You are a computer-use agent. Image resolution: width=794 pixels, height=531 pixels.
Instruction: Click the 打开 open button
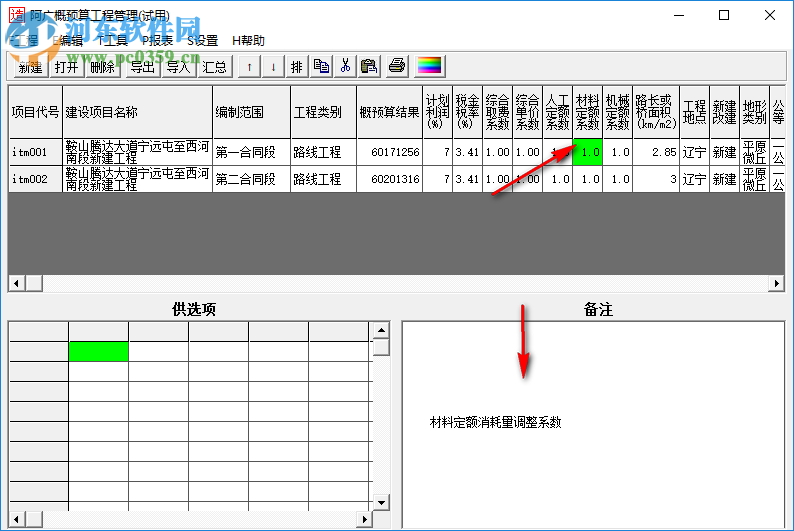67,66
